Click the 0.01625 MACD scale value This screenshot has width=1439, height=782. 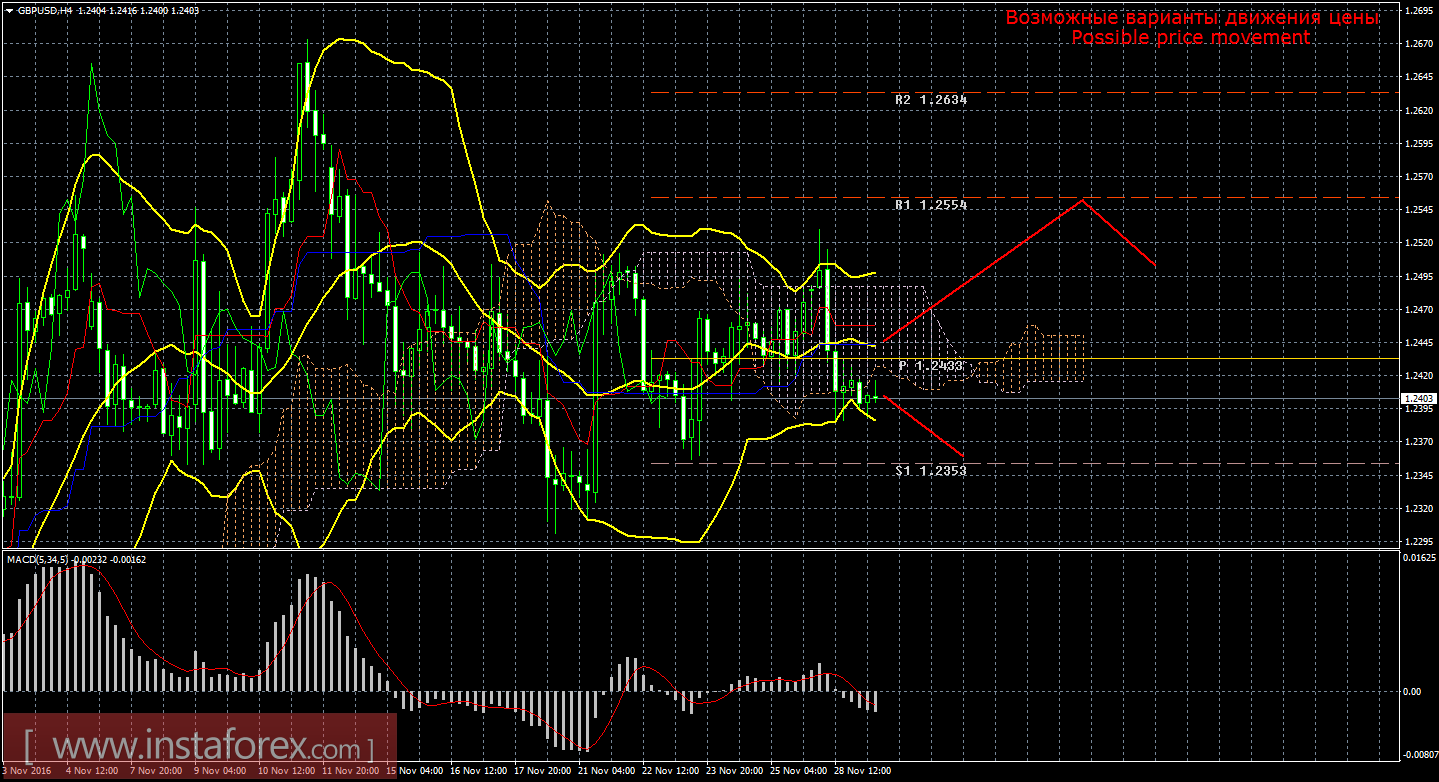[1420, 558]
